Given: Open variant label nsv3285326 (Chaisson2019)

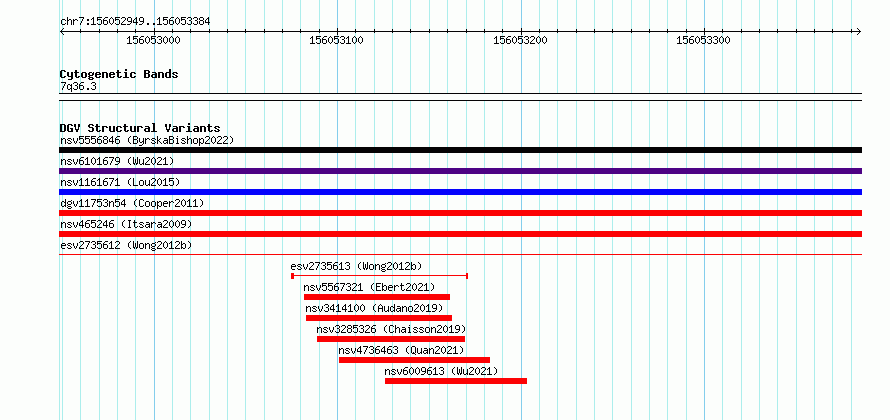Looking at the screenshot, I should click(x=391, y=329).
